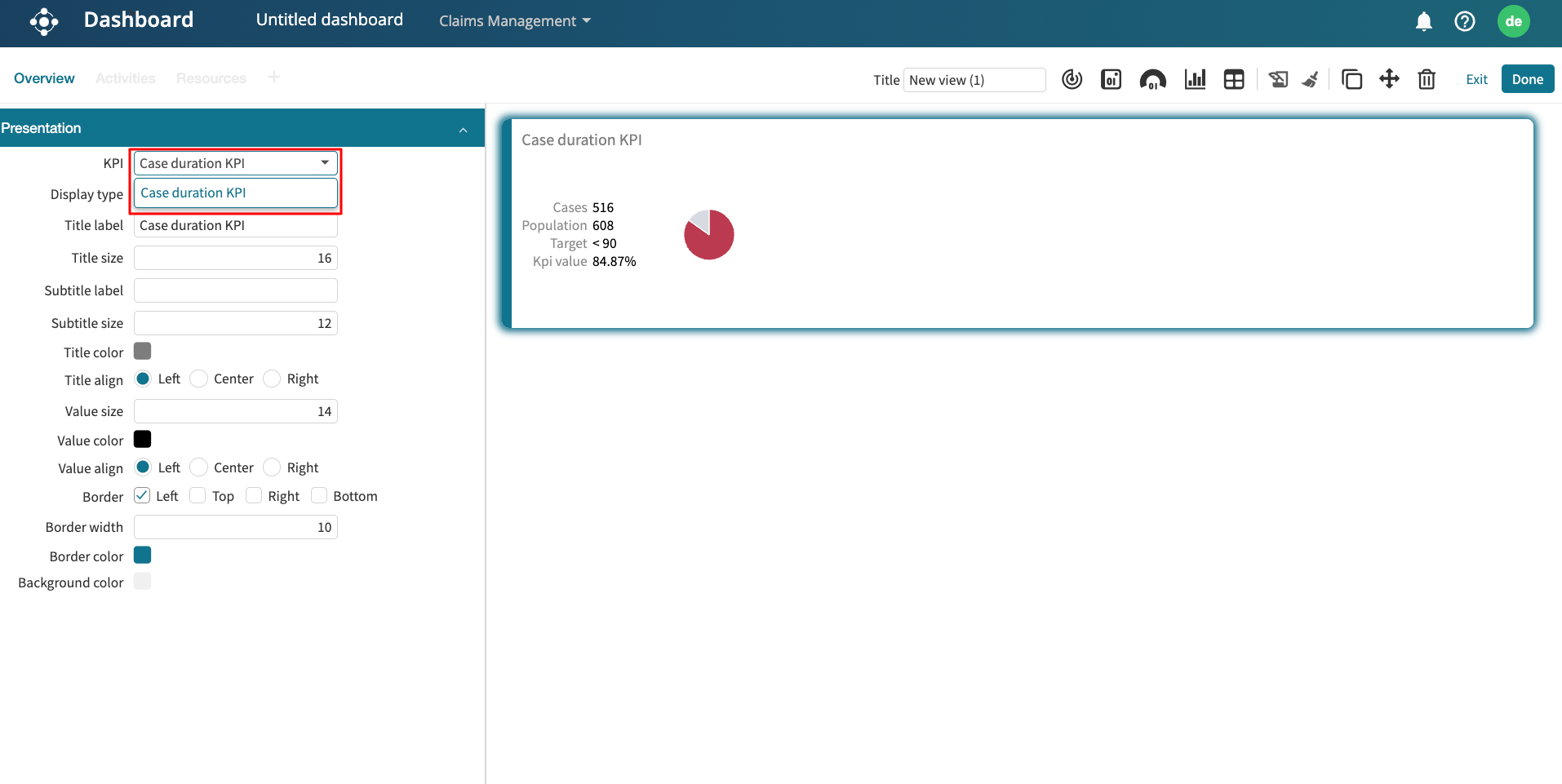The width and height of the screenshot is (1562, 784).
Task: Set Value align to Right
Action: (273, 467)
